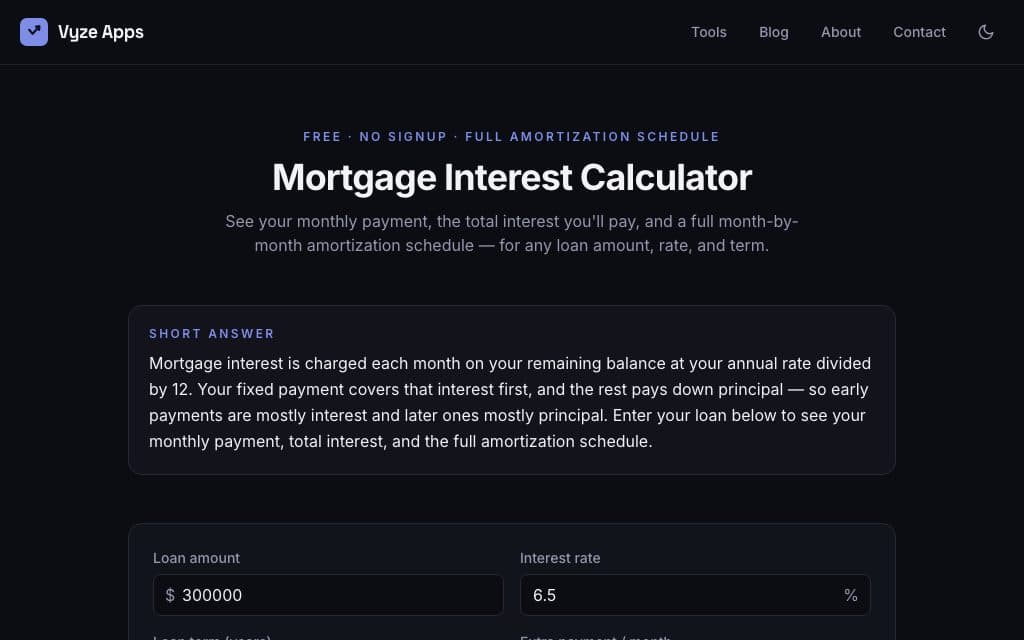Go to the Blog page
Image resolution: width=1024 pixels, height=640 pixels.
[x=773, y=32]
